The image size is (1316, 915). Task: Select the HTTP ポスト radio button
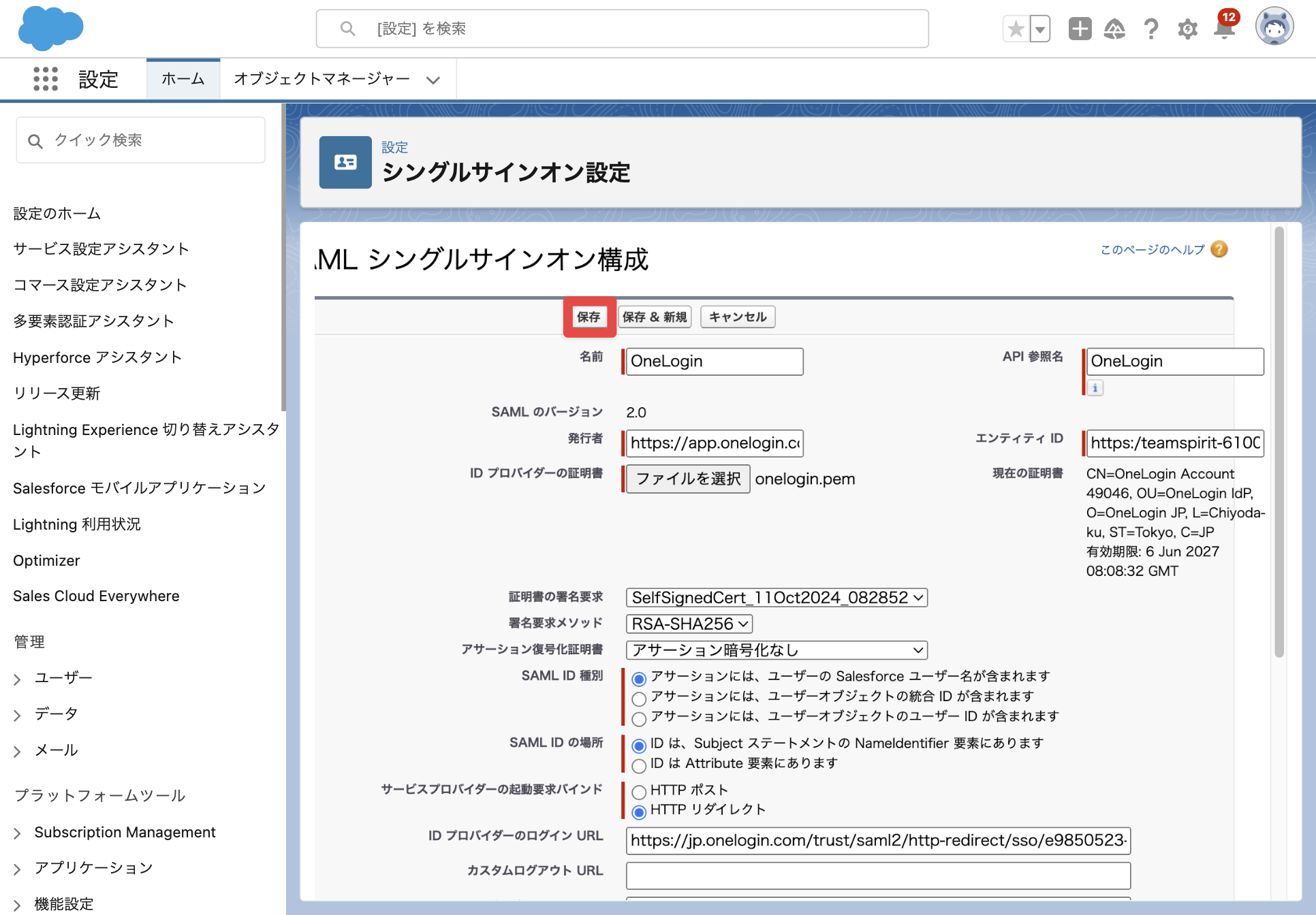pos(639,792)
